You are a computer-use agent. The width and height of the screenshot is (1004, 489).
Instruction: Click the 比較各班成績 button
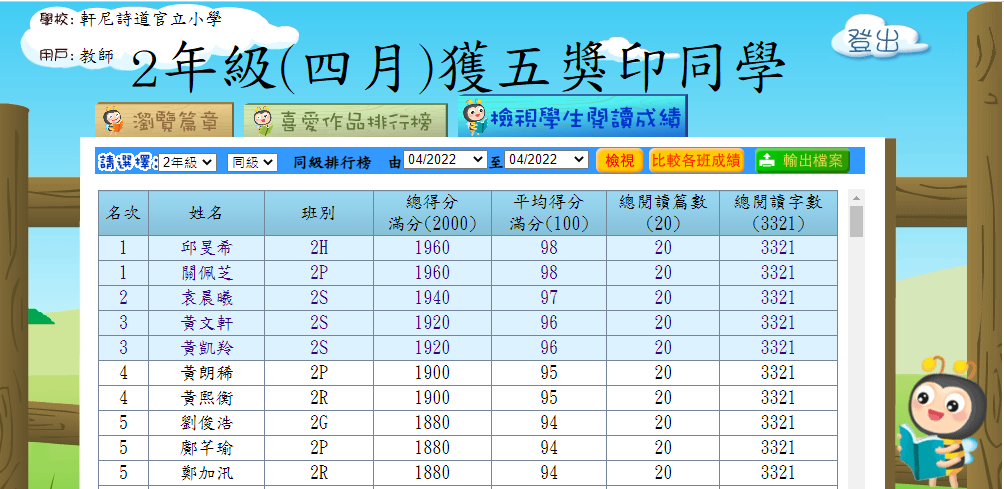pos(697,161)
